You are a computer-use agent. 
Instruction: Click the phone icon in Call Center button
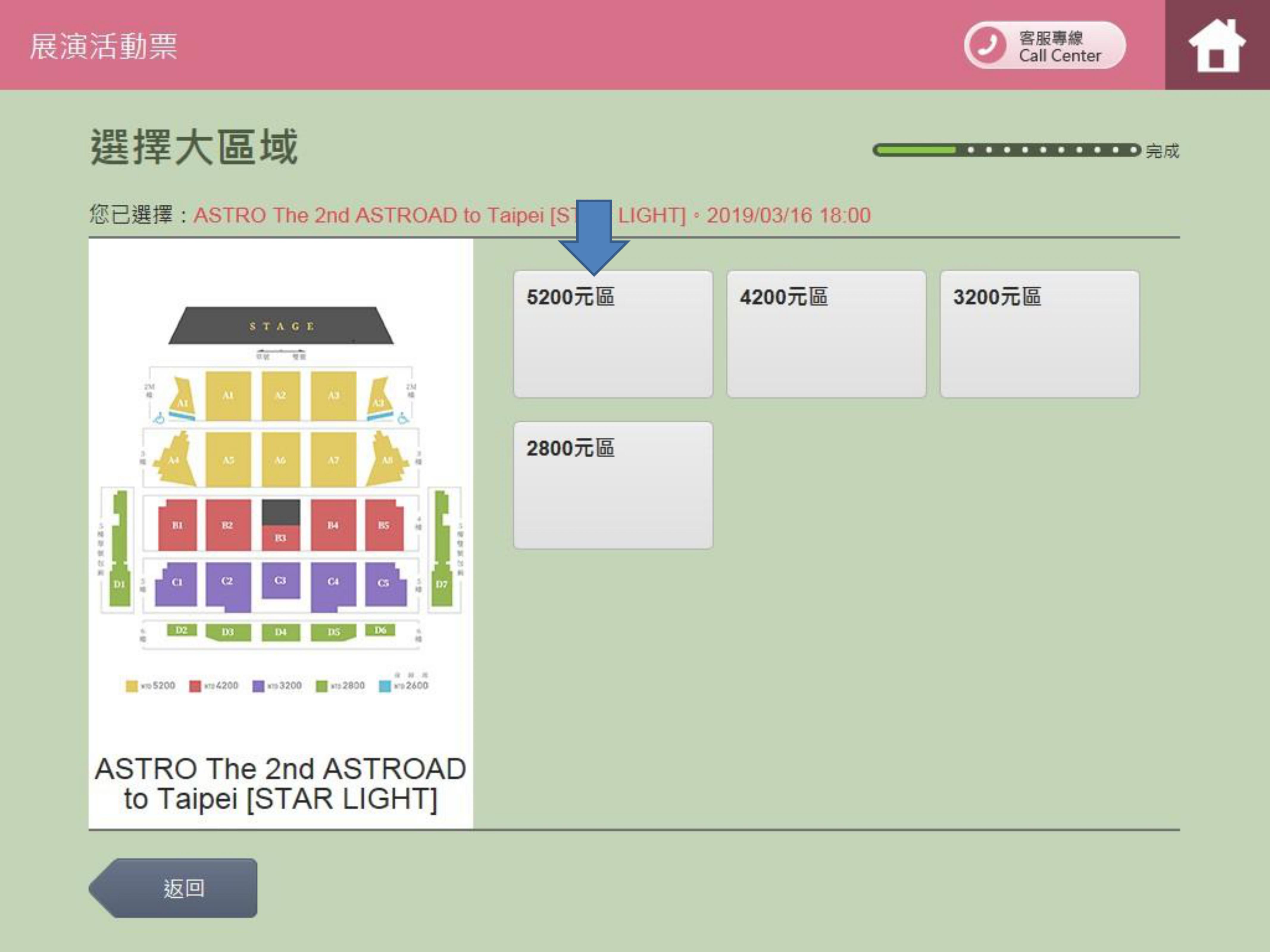point(987,45)
